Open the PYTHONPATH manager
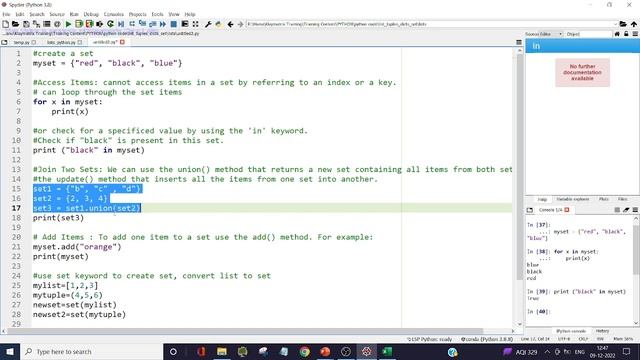The image size is (640, 360). click(x=219, y=24)
